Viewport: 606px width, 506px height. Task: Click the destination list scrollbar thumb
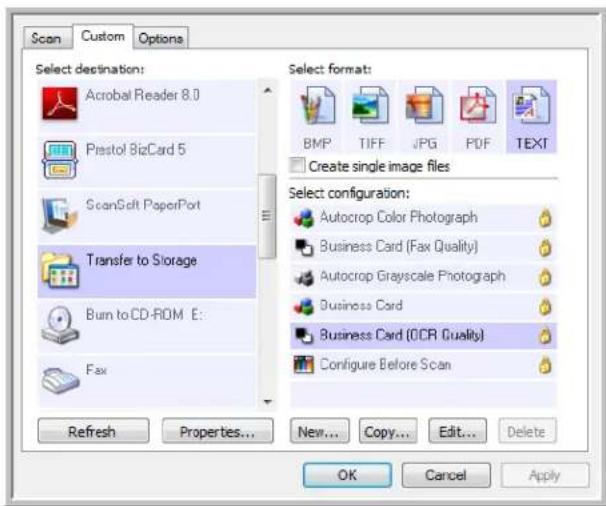point(267,216)
